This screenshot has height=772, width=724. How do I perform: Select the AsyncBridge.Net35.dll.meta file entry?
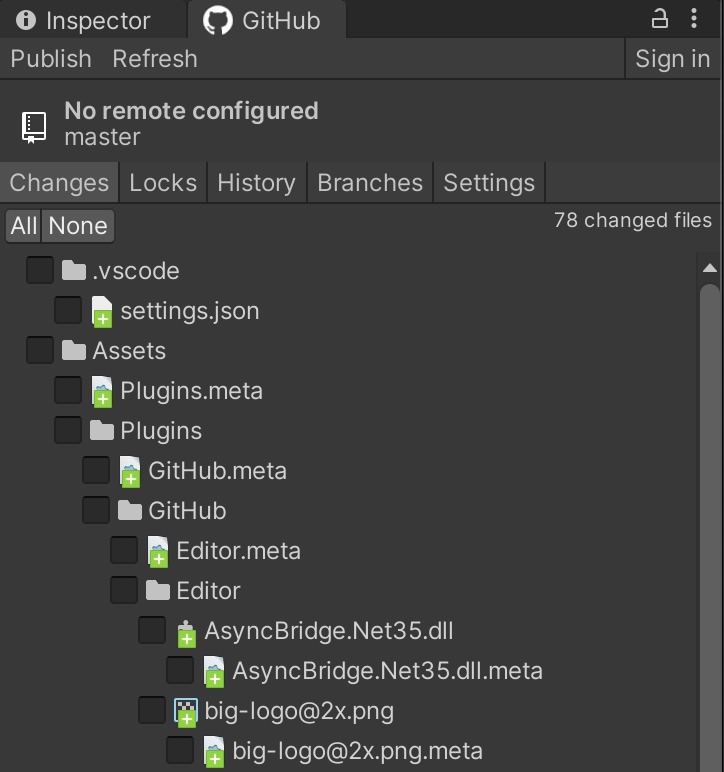click(x=387, y=671)
